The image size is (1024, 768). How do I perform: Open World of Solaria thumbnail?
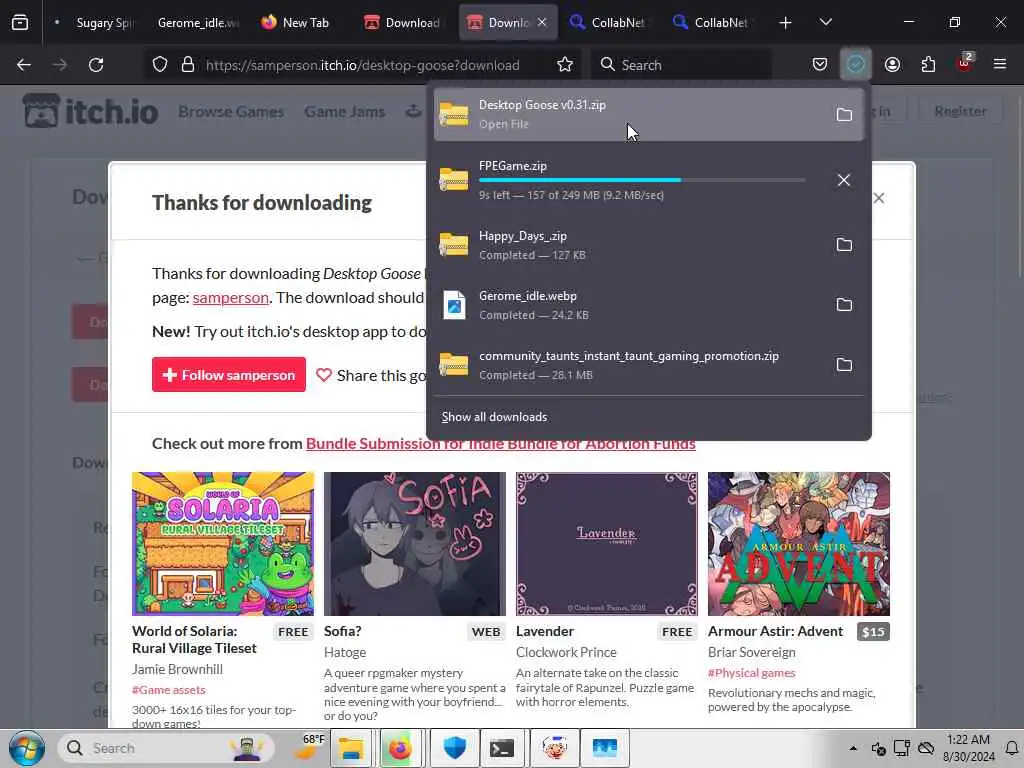(223, 543)
